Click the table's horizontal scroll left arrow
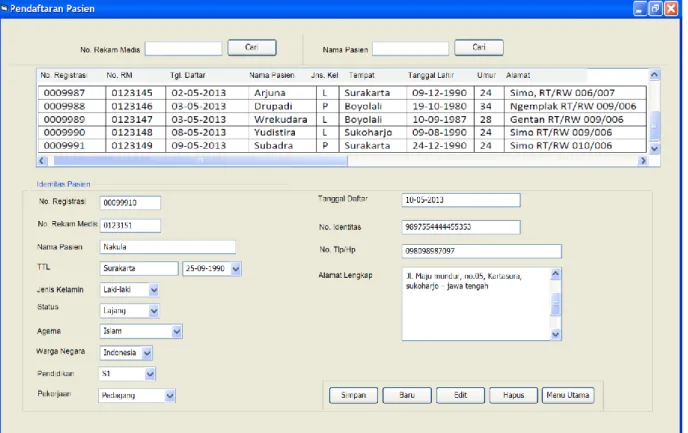Screen dimensions: 688x433 [42, 161]
